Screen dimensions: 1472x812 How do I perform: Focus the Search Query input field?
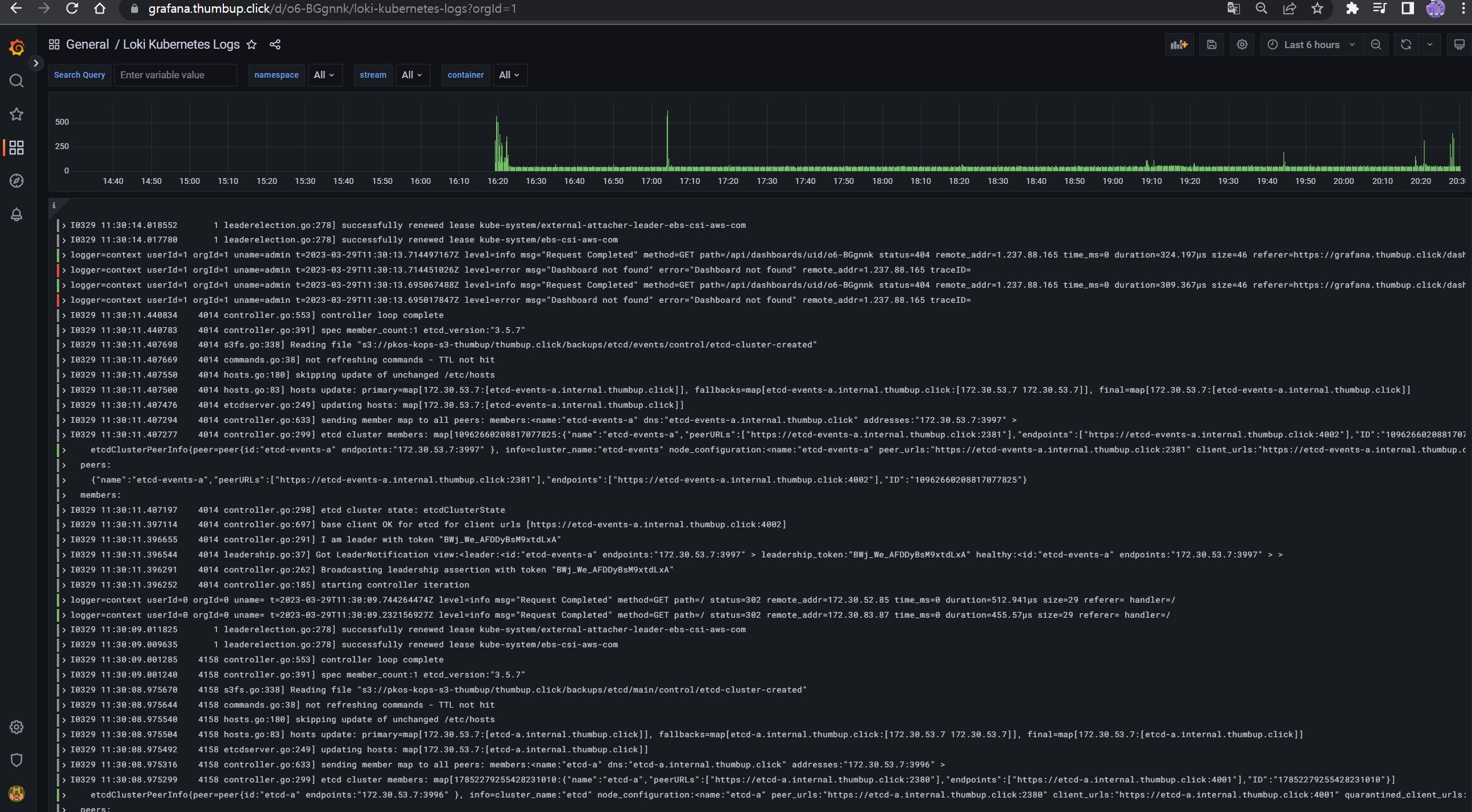click(175, 75)
